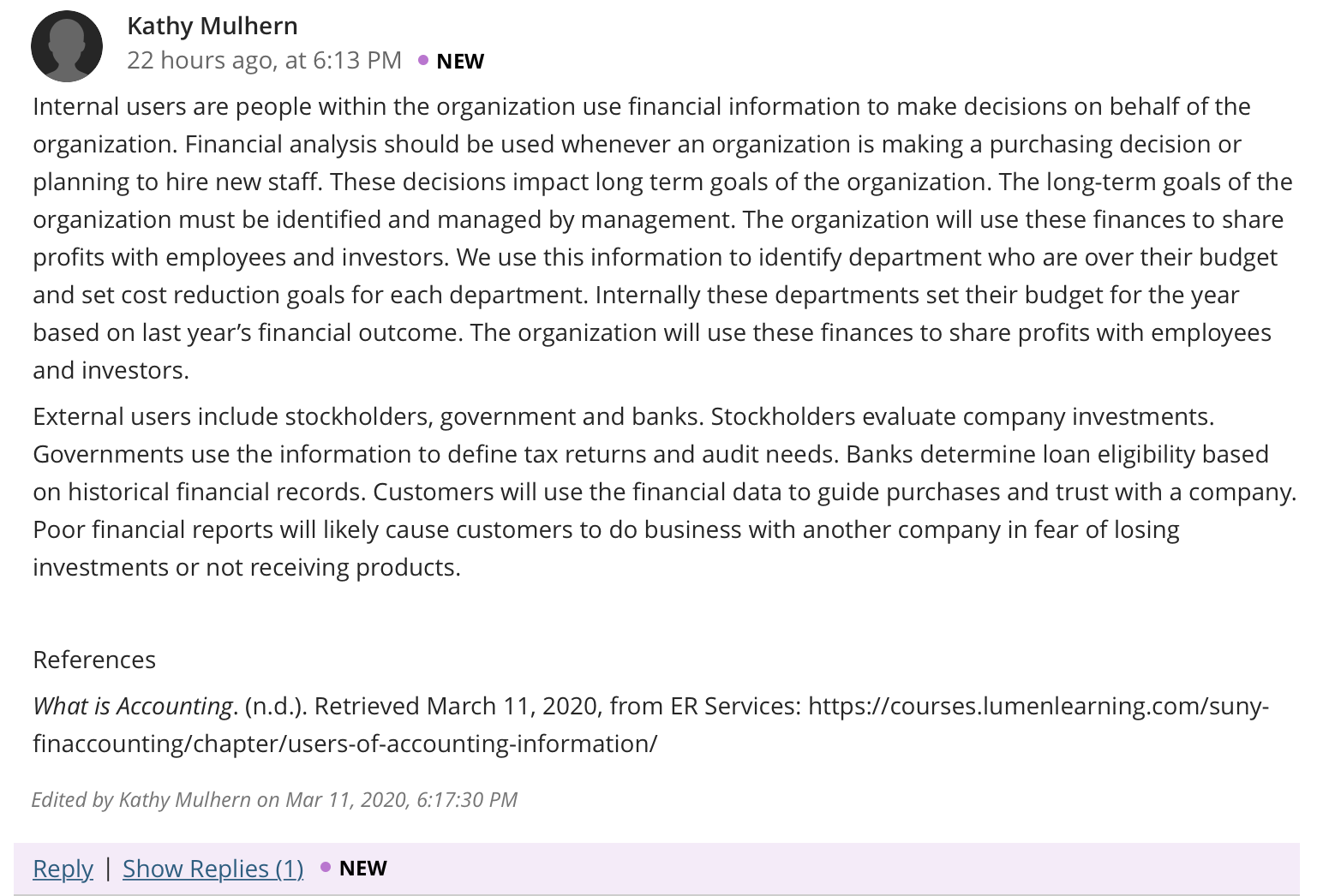Click the italic 'What is Accounting' title

[133, 706]
